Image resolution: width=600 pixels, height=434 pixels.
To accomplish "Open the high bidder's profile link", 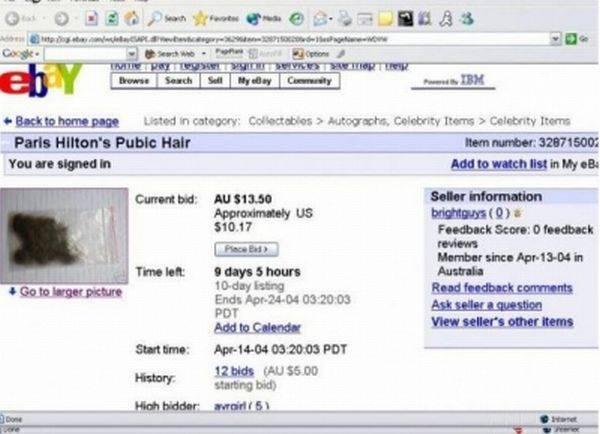I will click(x=230, y=405).
